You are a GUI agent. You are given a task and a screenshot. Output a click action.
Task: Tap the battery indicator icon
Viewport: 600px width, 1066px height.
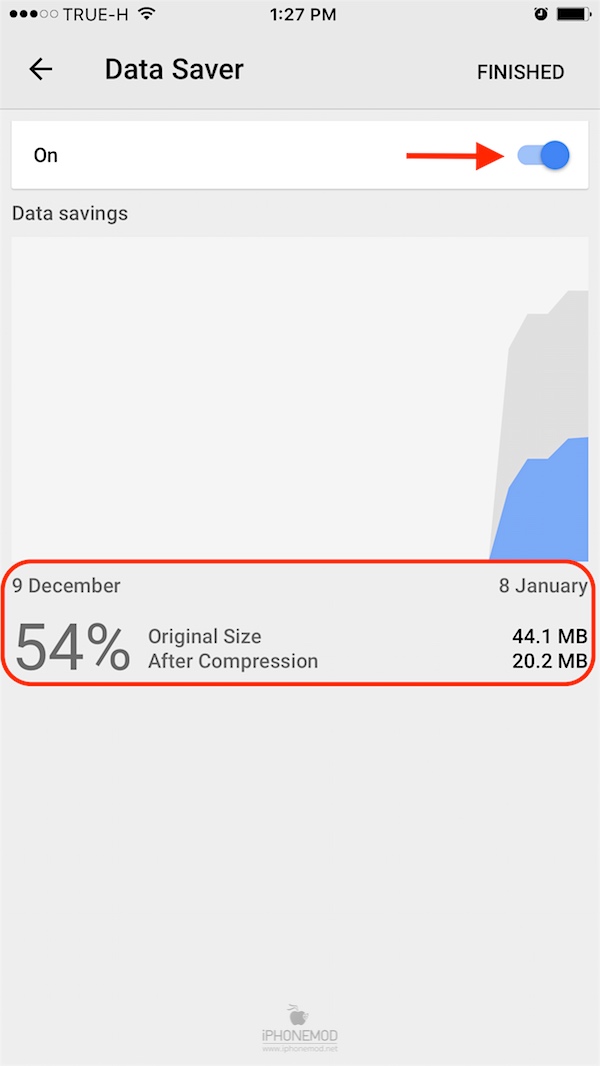coord(573,15)
